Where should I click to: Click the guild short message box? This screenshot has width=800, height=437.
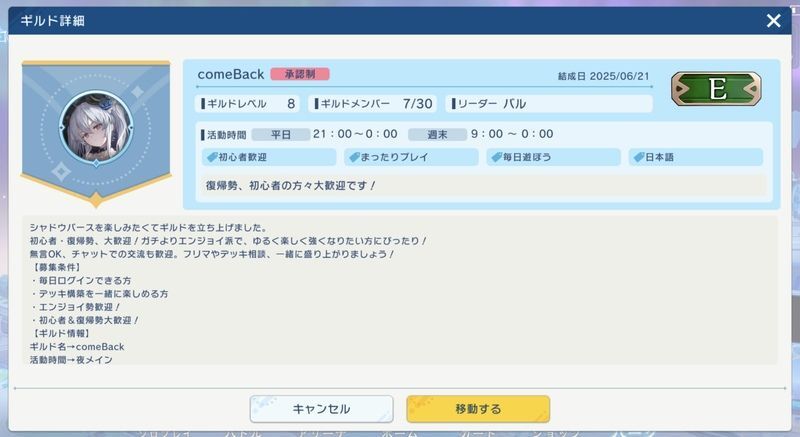coord(481,186)
